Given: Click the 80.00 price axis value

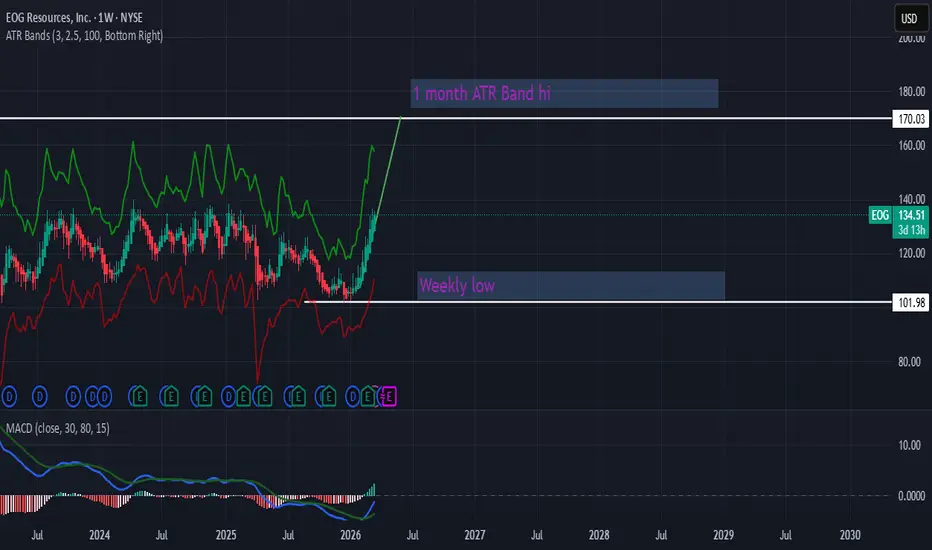Looking at the screenshot, I should [909, 362].
